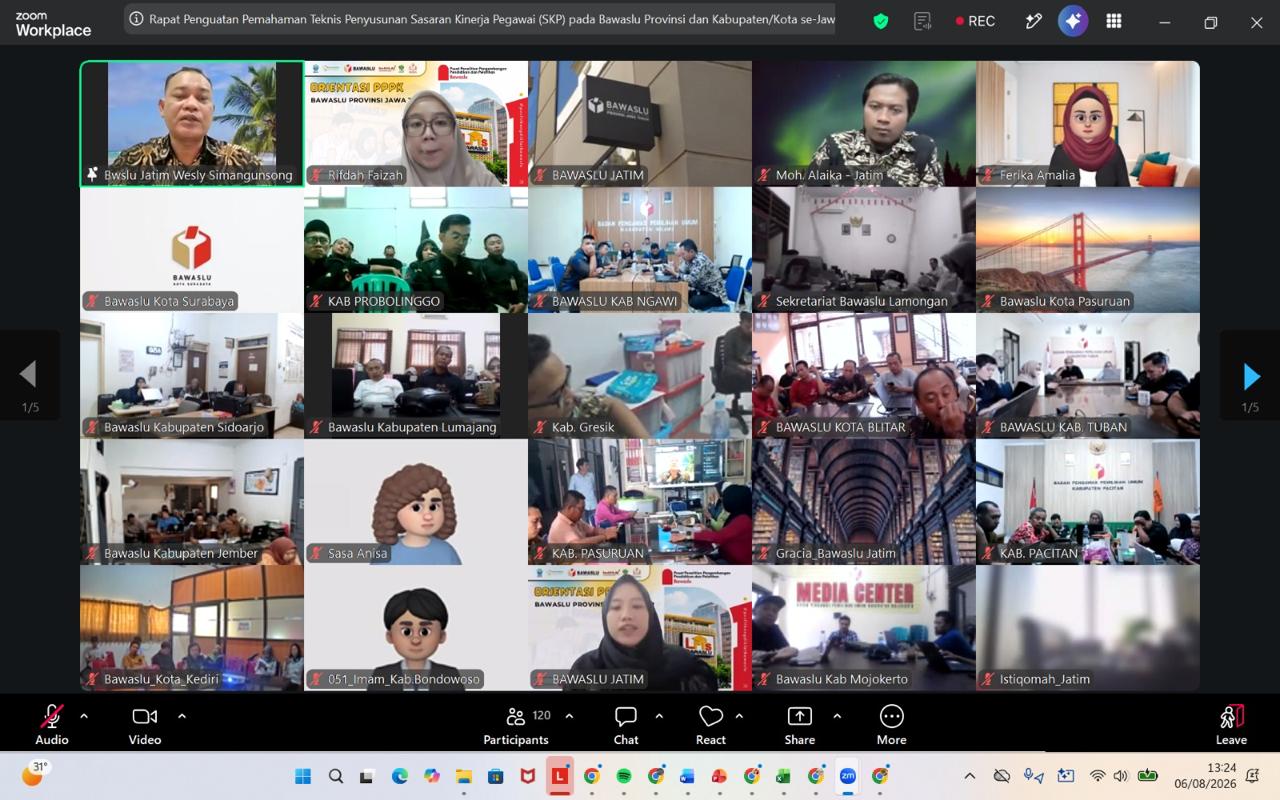Screen dimensions: 1280x800
Task: Expand caret next to Participants
Action: 569,716
